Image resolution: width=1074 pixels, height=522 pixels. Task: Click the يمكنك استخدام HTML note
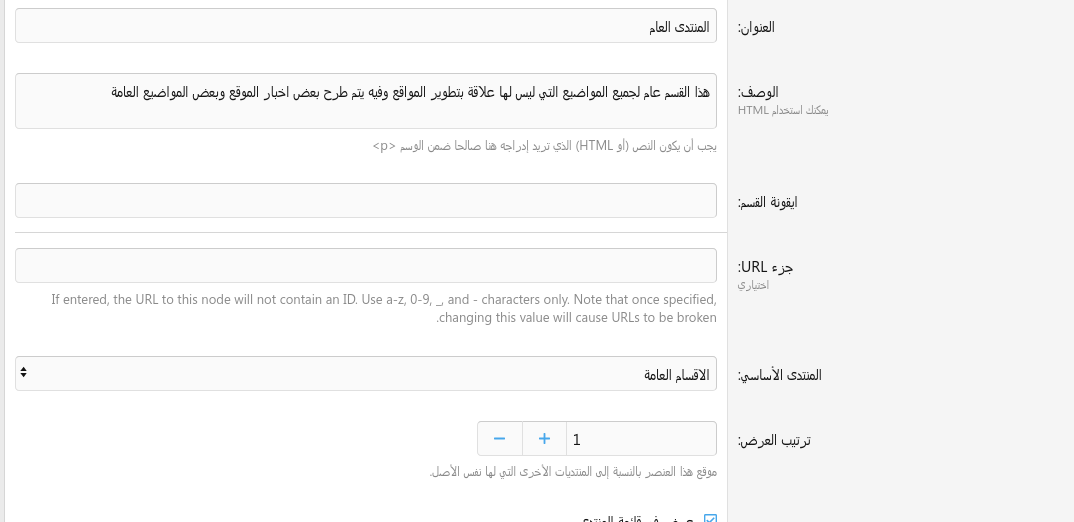point(783,110)
